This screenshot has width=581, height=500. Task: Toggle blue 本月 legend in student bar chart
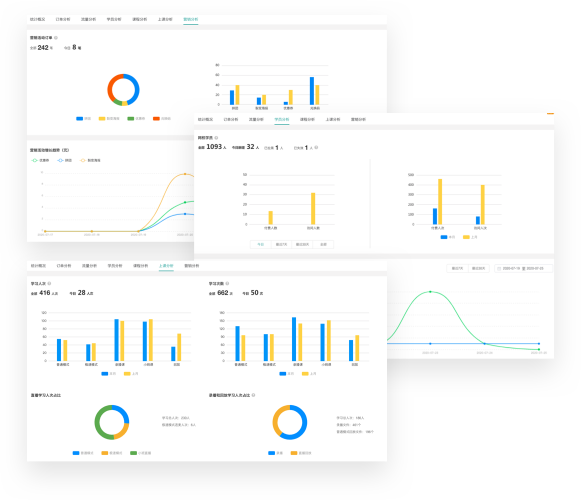click(x=448, y=237)
